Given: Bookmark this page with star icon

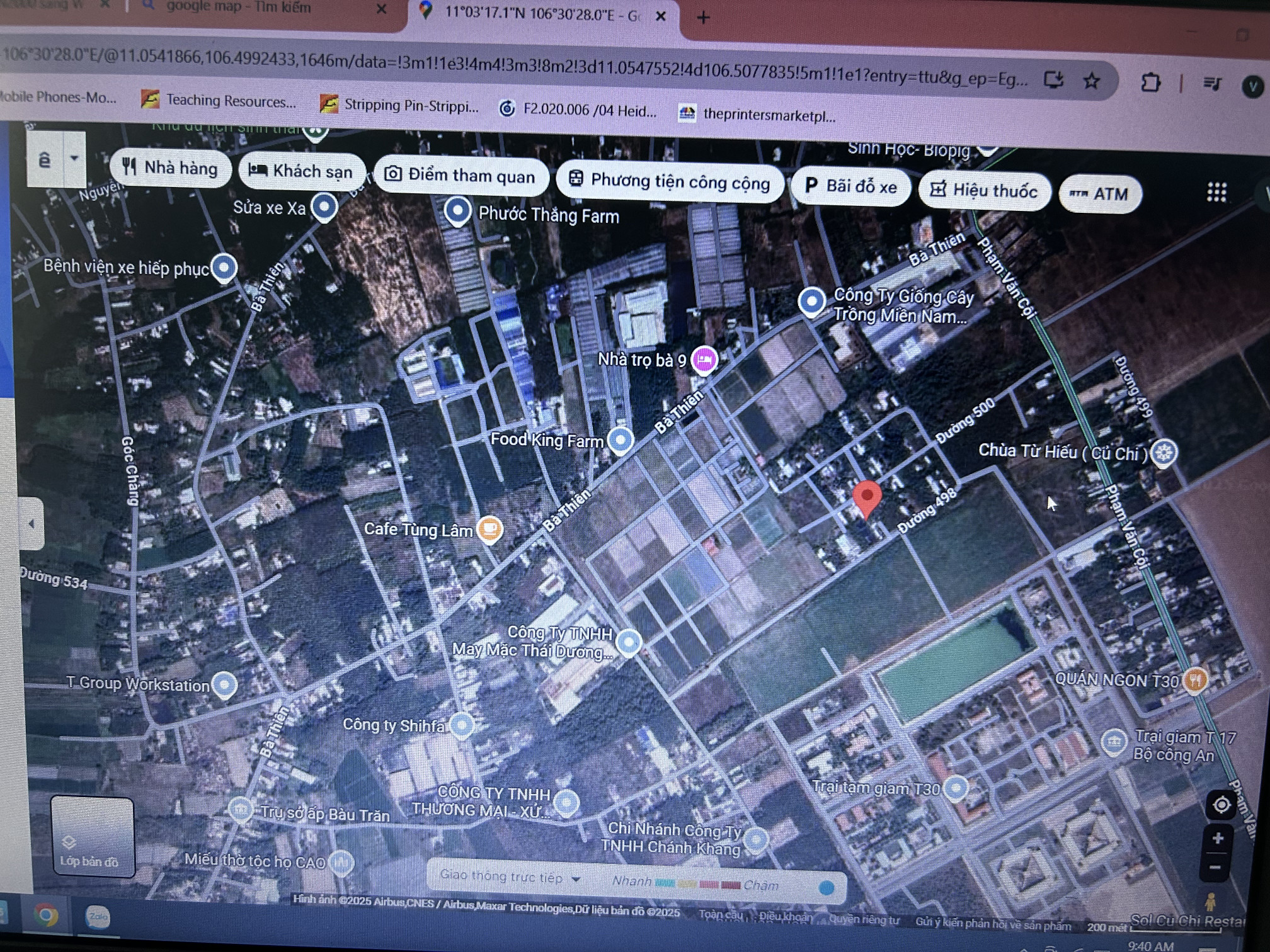Looking at the screenshot, I should pos(1092,81).
